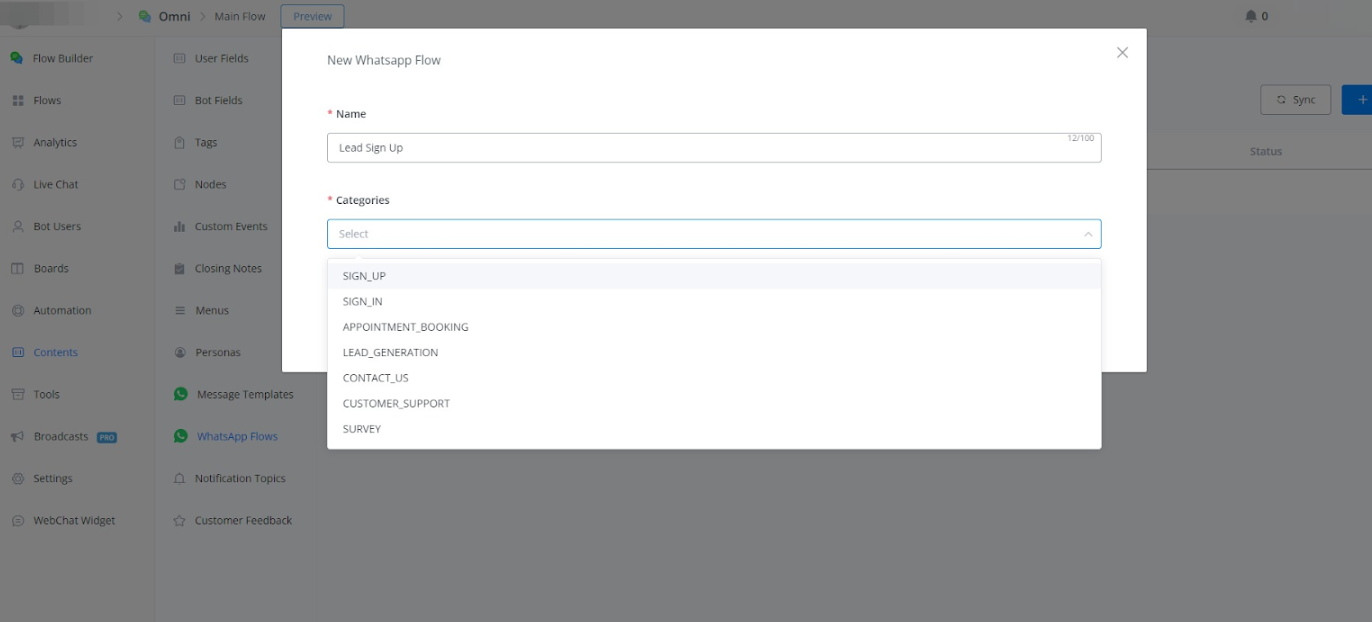This screenshot has width=1372, height=622.
Task: Select the LEAD_GENERATION category option
Action: click(390, 353)
